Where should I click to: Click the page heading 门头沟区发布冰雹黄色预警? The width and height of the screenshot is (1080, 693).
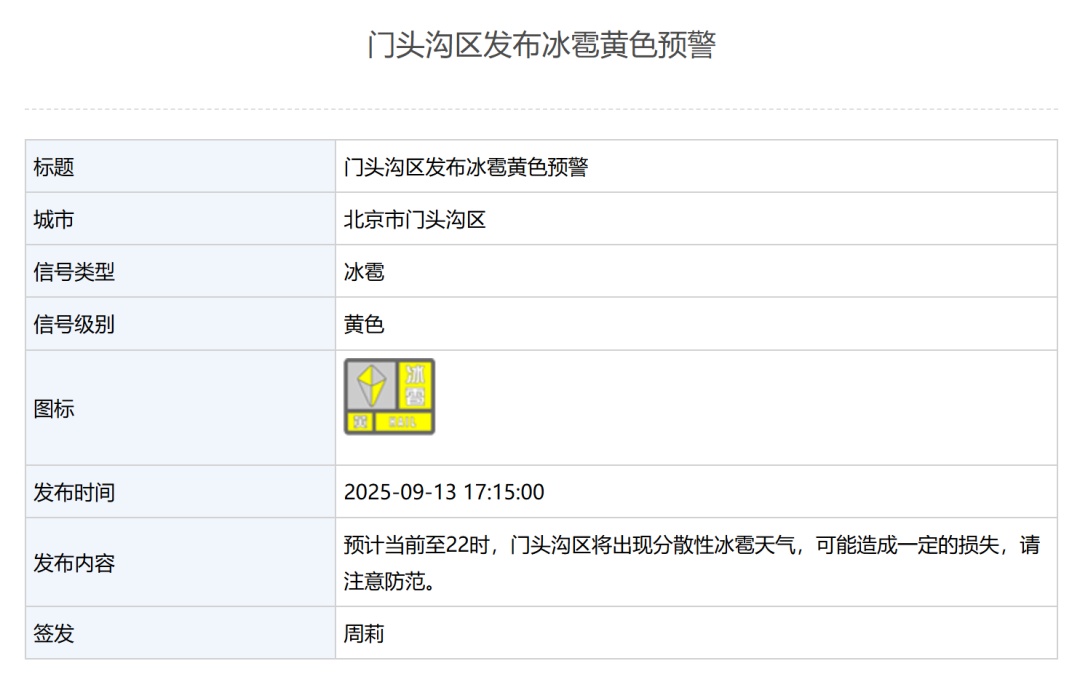pos(541,45)
